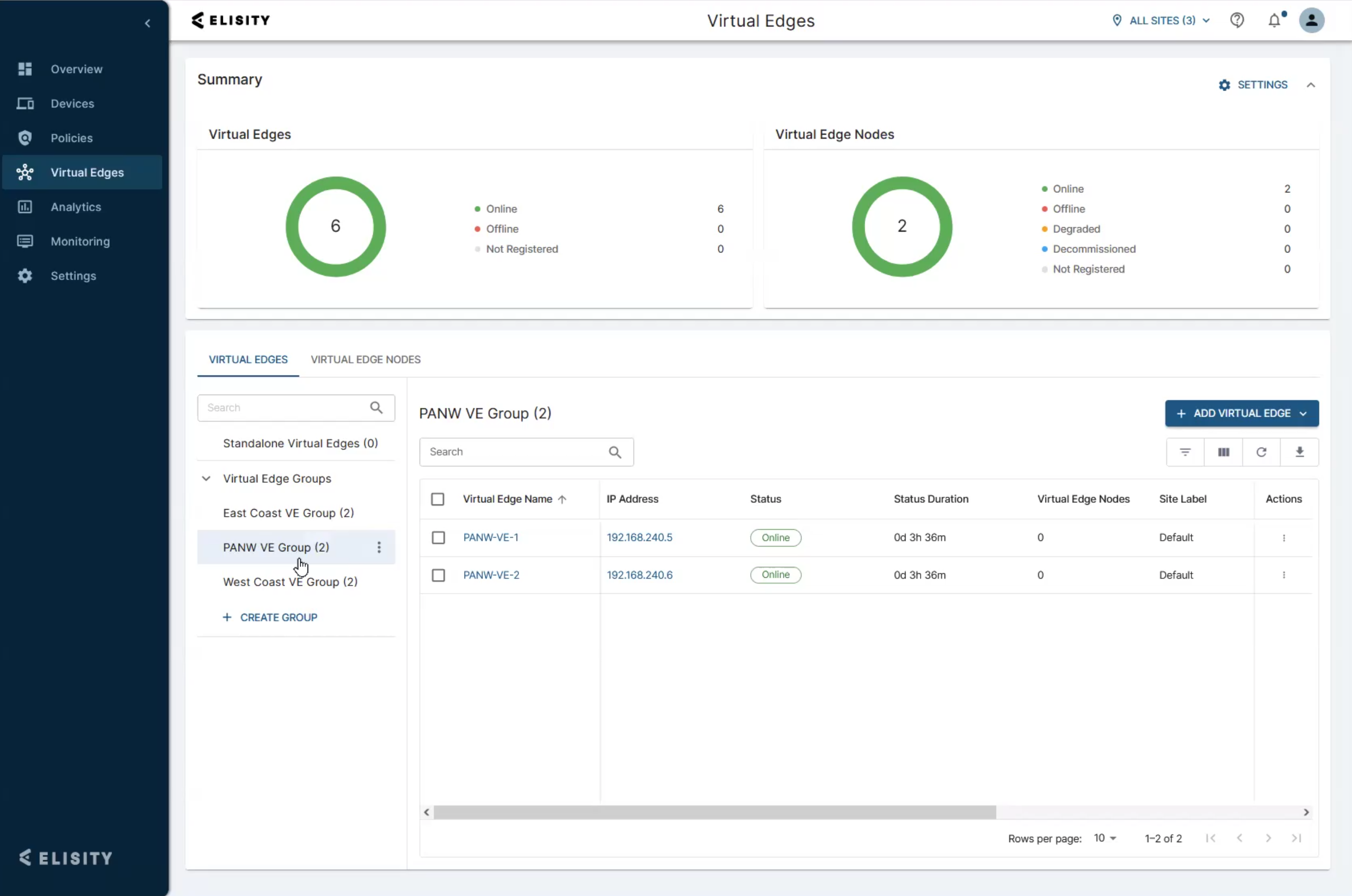The height and width of the screenshot is (896, 1352).
Task: Open PANW VE Group three-dot menu
Action: tap(379, 547)
